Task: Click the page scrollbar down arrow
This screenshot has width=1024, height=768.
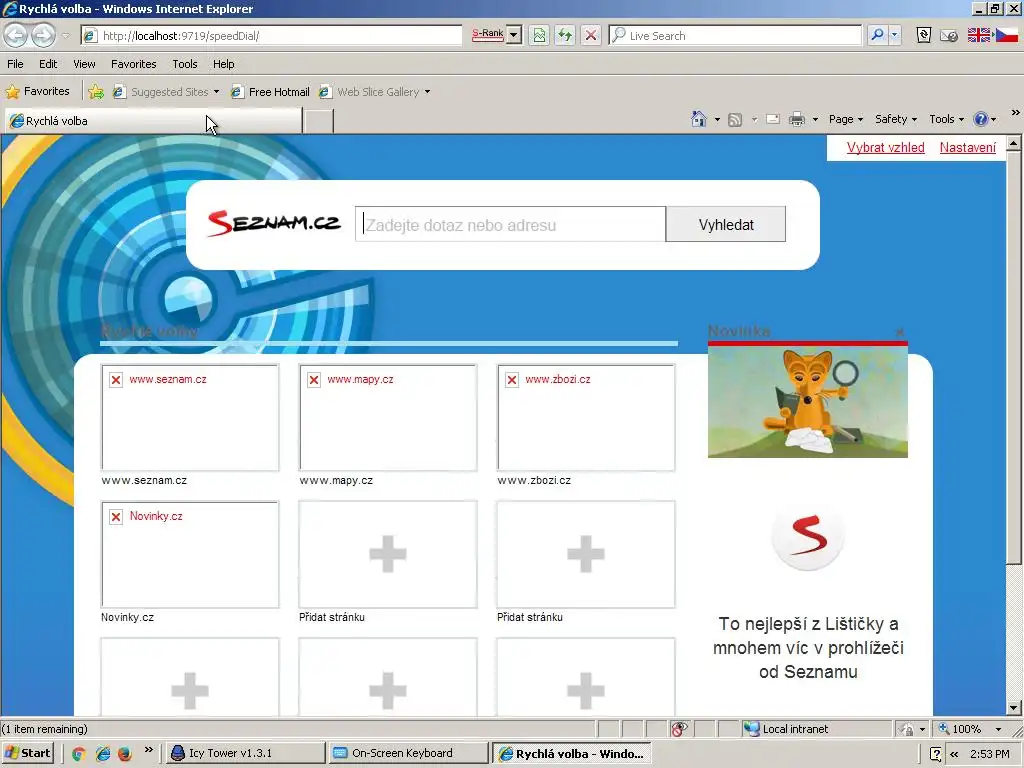Action: (1014, 708)
